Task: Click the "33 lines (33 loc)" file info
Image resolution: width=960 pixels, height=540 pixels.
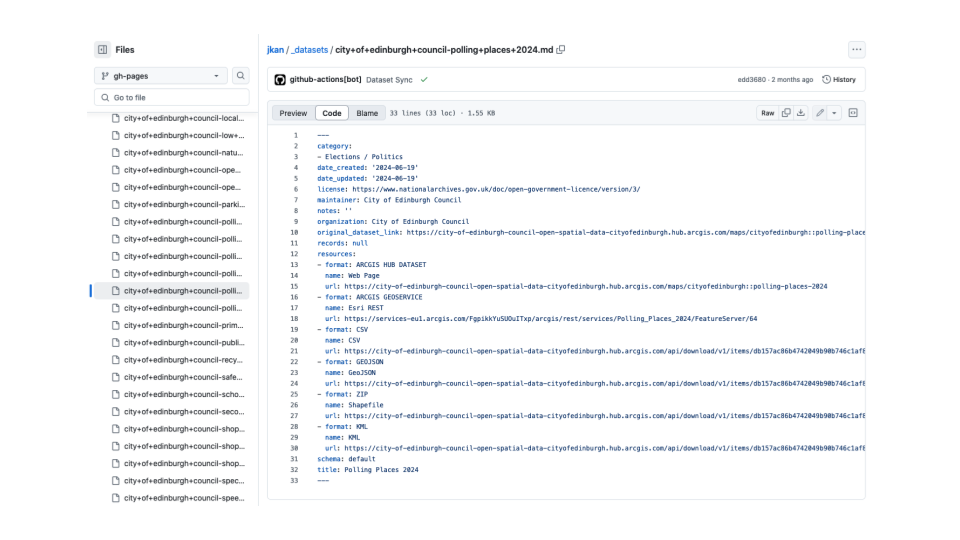Action: click(424, 113)
